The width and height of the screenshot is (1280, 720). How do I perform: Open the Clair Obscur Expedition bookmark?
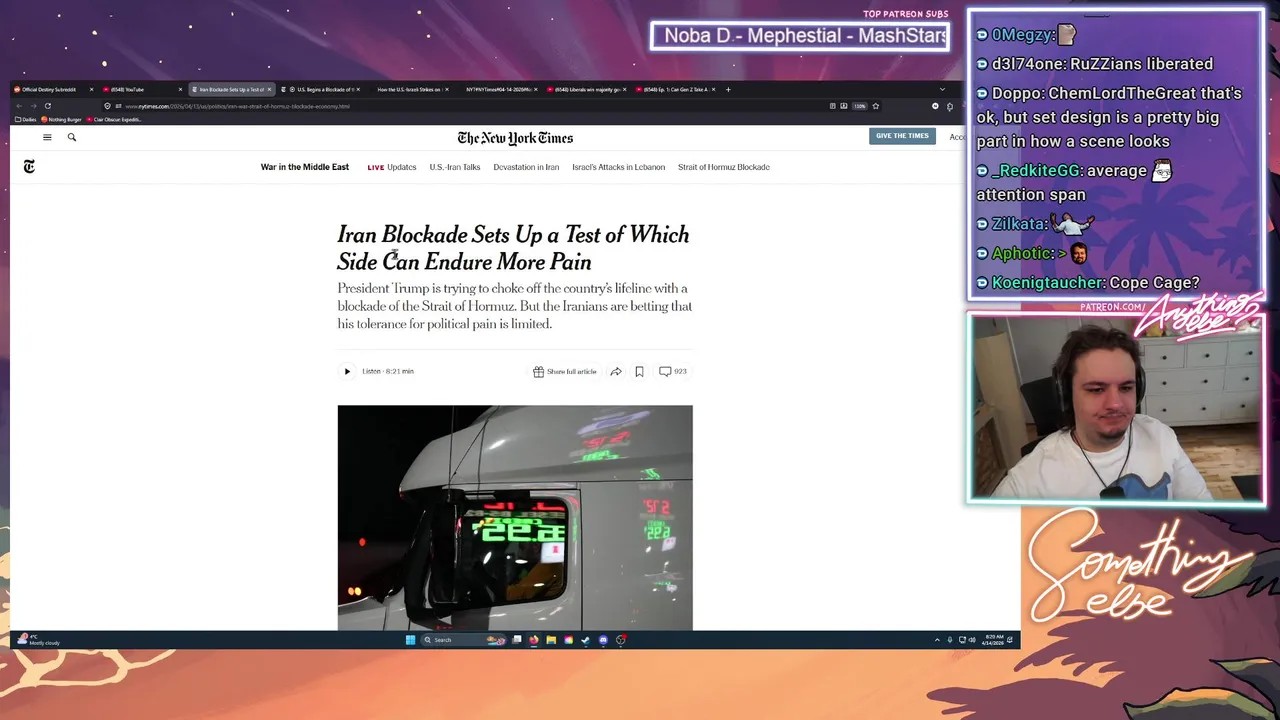114,119
